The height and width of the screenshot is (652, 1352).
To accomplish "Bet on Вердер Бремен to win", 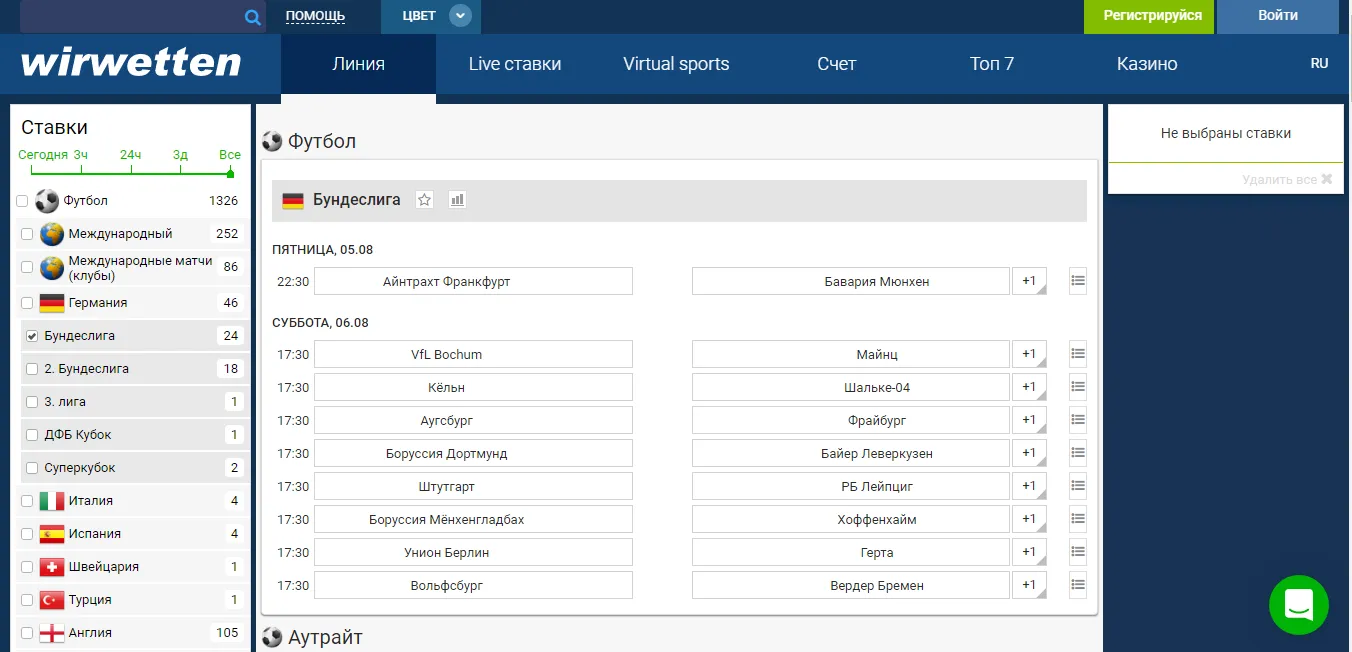I will click(x=851, y=585).
